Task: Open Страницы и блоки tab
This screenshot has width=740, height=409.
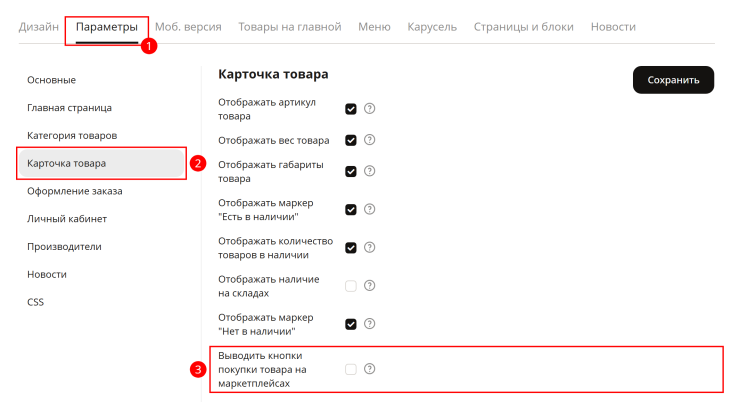Action: (524, 27)
